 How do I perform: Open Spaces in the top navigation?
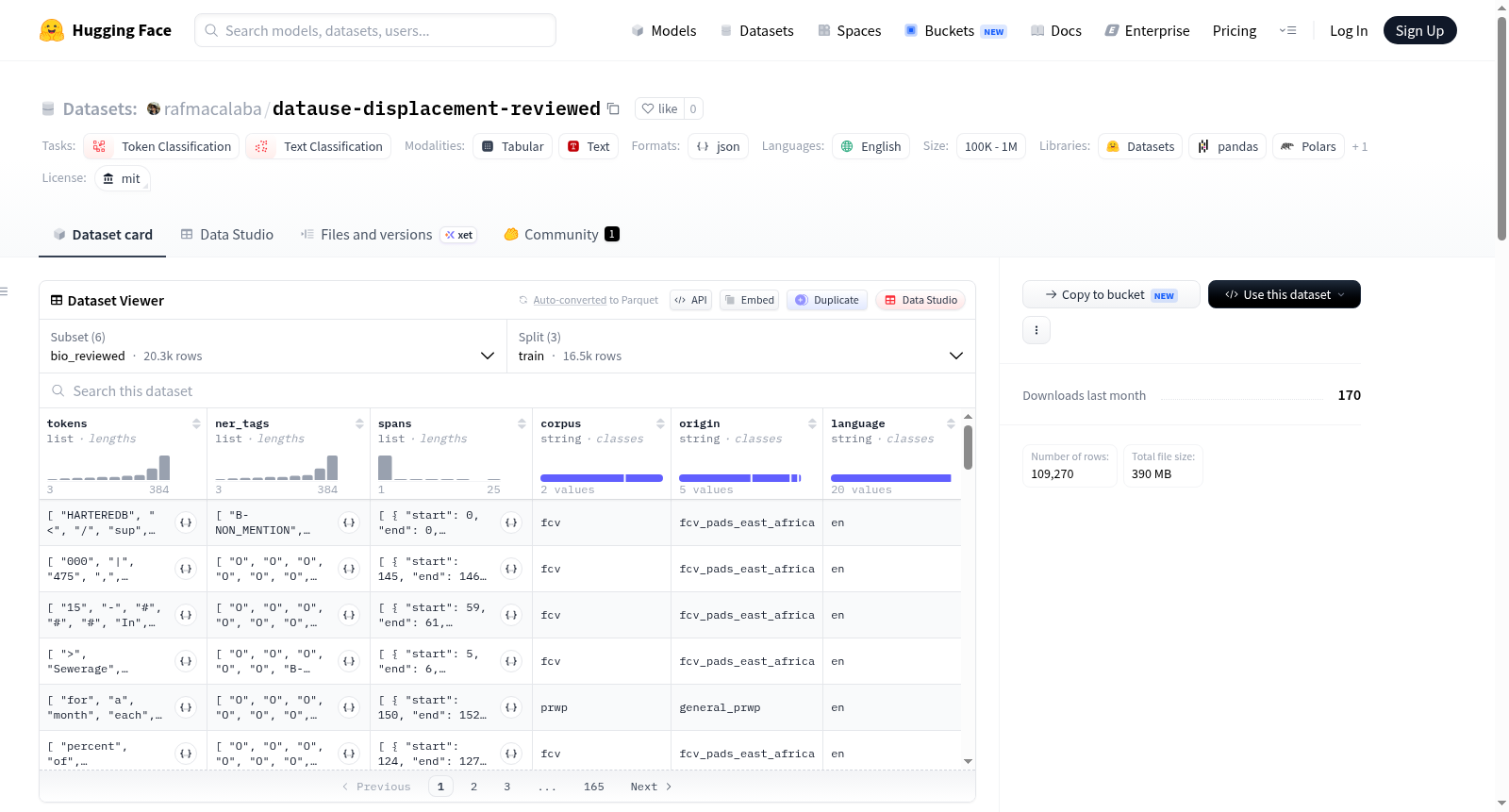850,31
